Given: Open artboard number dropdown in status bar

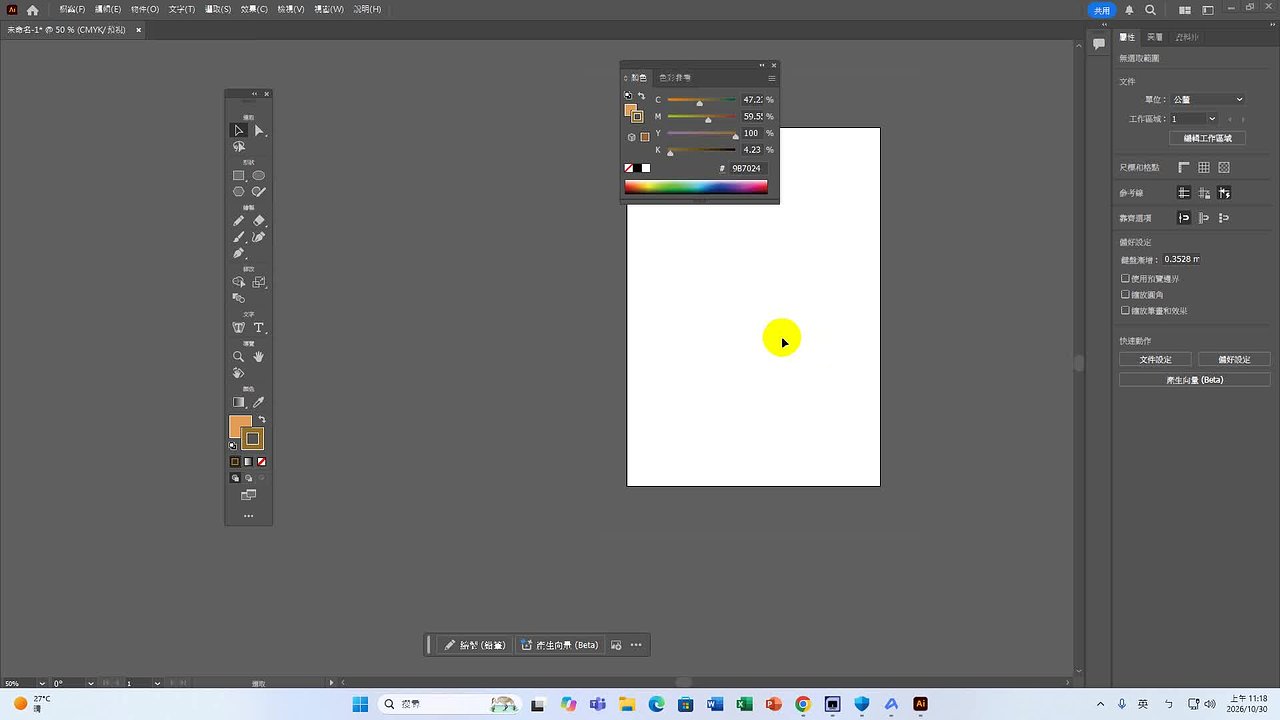Looking at the screenshot, I should 157,683.
